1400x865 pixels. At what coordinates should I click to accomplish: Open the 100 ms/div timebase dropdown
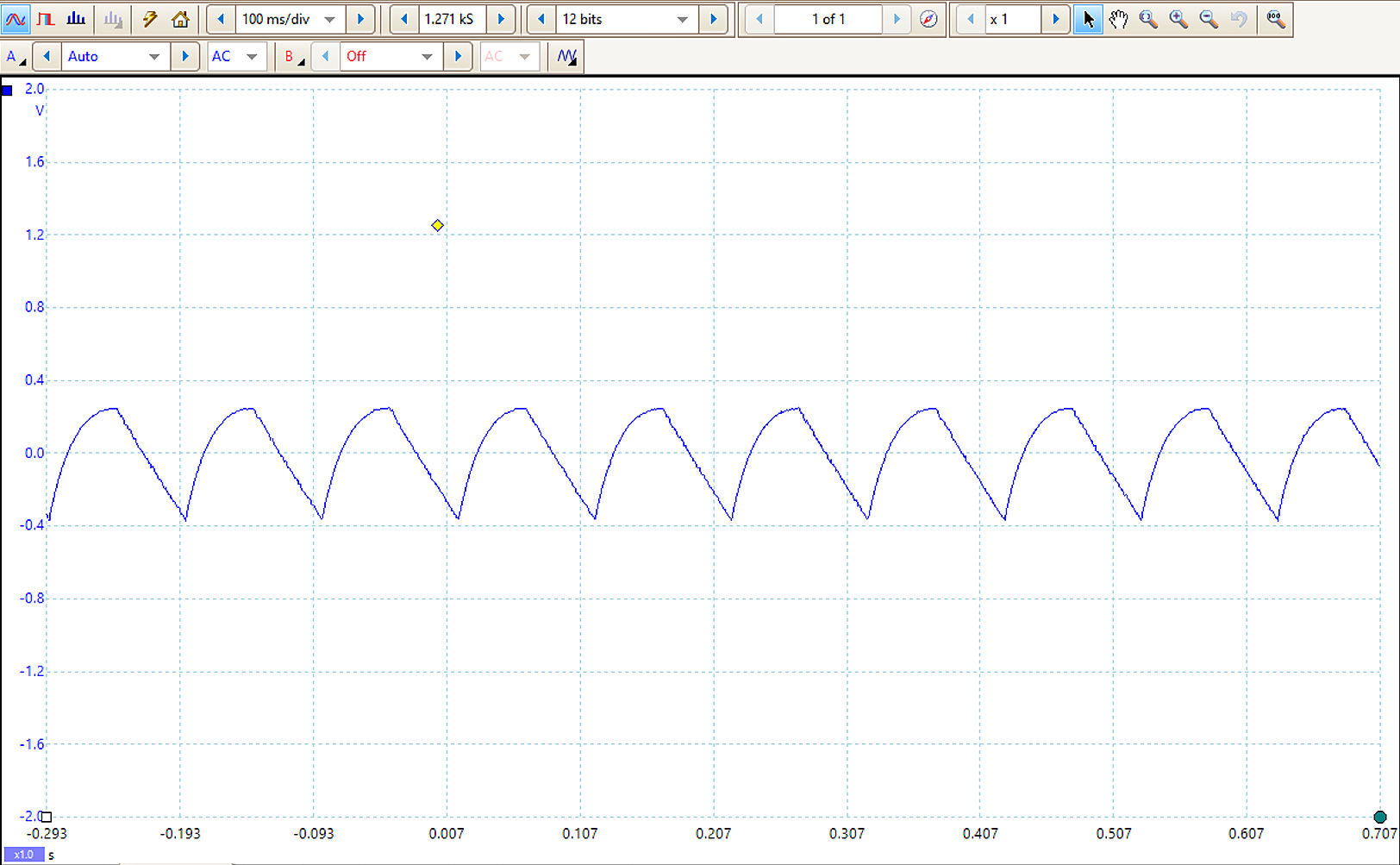tap(291, 19)
